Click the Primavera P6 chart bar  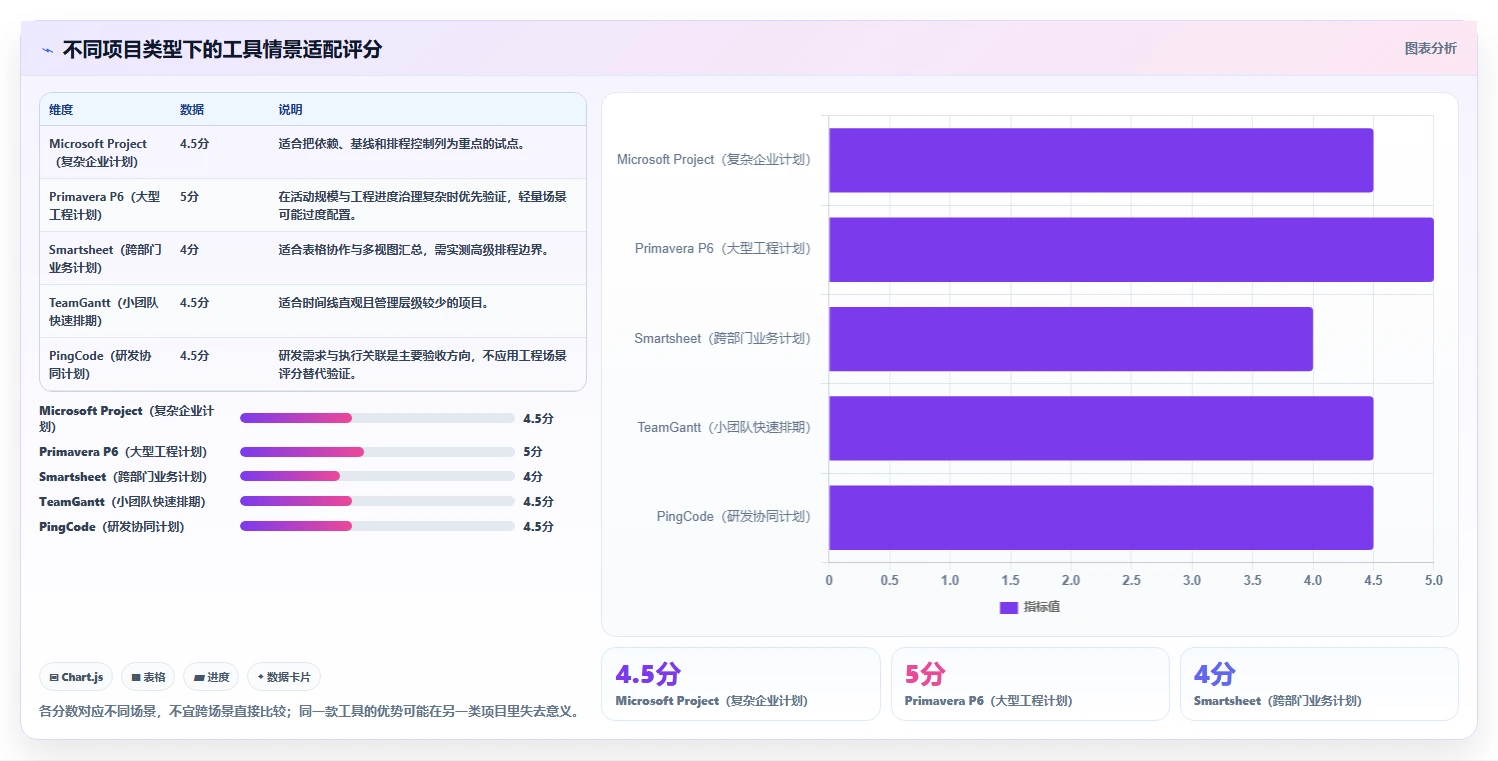click(1131, 249)
